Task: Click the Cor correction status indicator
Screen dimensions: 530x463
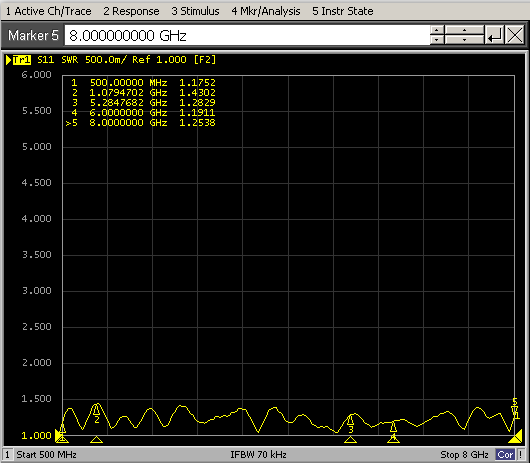Action: [505, 455]
